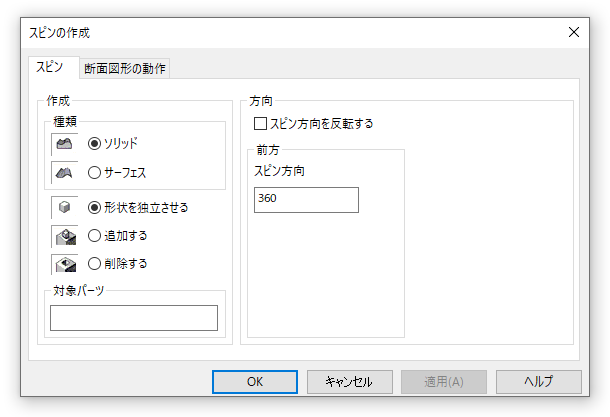Click the spin angle field showing 360
The image size is (610, 417).
[x=306, y=200]
